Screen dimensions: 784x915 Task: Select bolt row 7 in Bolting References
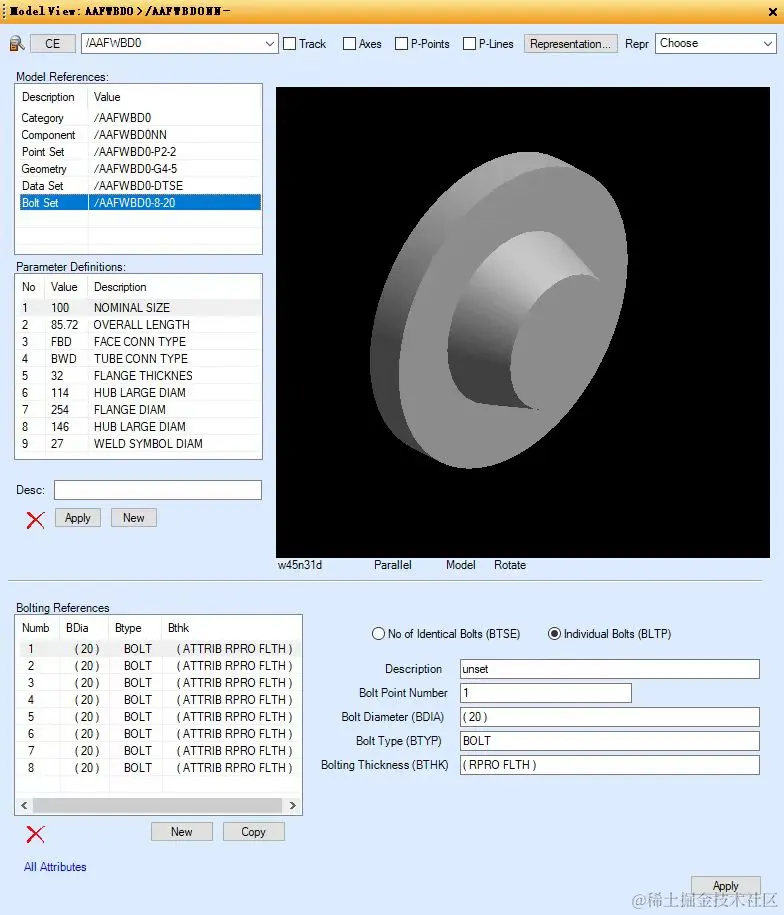pos(160,750)
